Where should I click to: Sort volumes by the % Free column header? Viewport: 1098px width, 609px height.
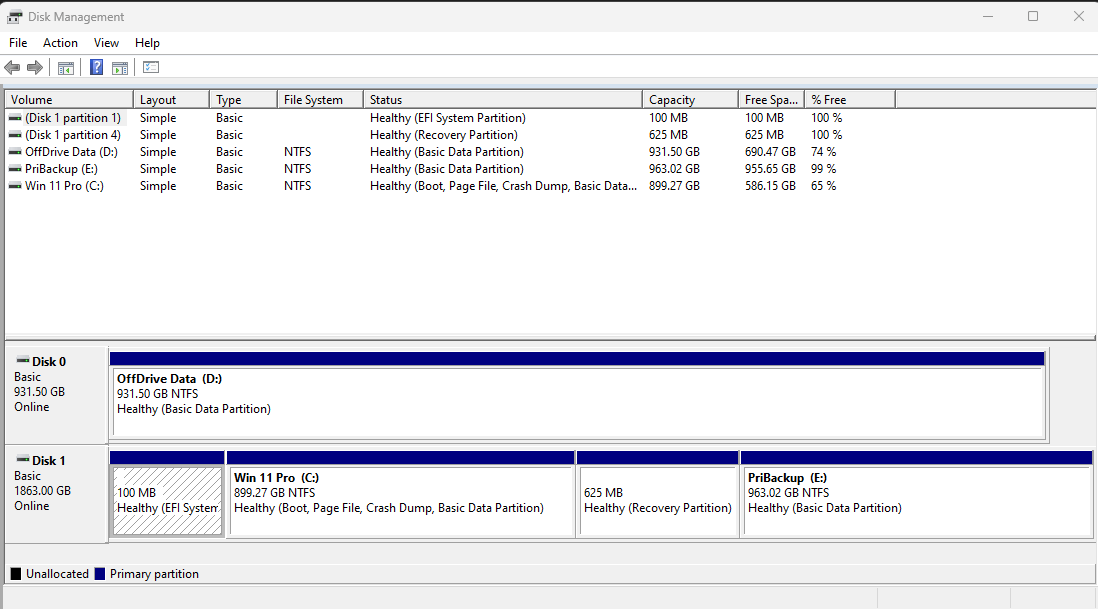(849, 99)
